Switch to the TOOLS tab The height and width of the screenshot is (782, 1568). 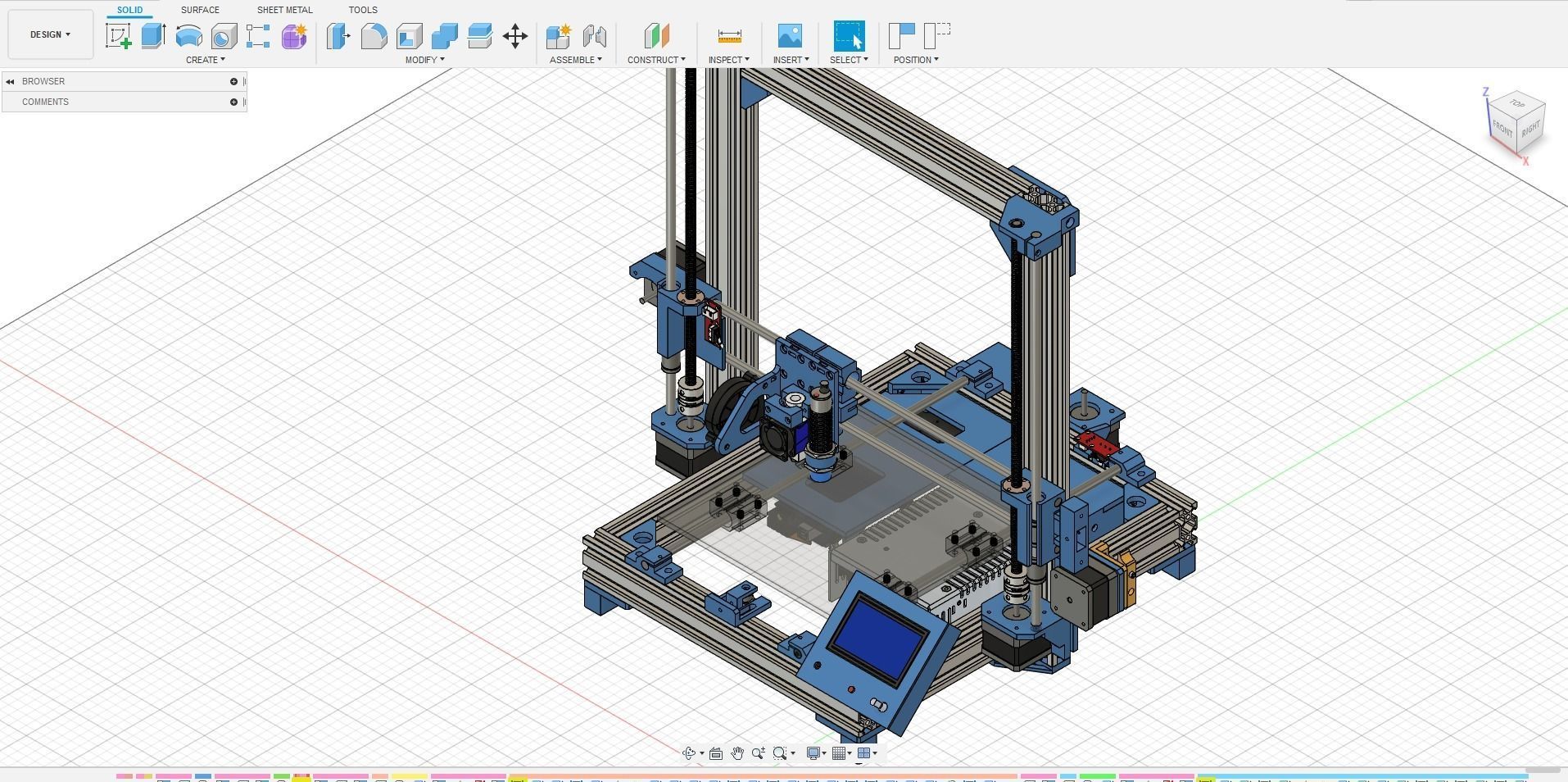(x=363, y=10)
